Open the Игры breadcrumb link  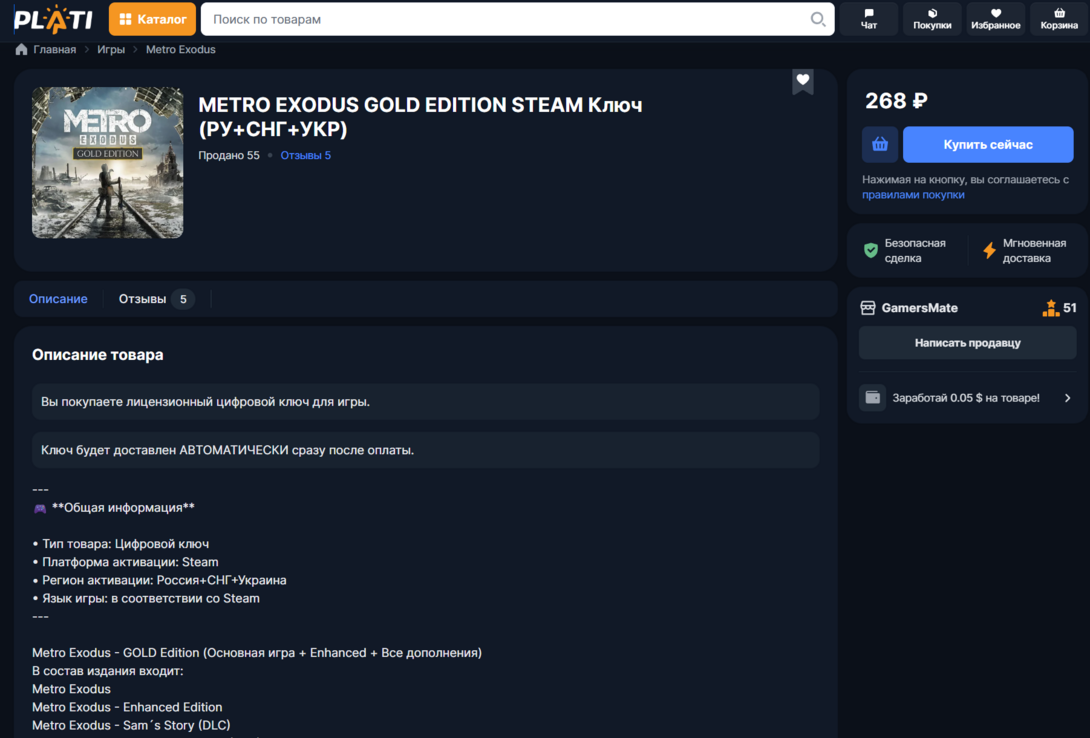pos(111,49)
